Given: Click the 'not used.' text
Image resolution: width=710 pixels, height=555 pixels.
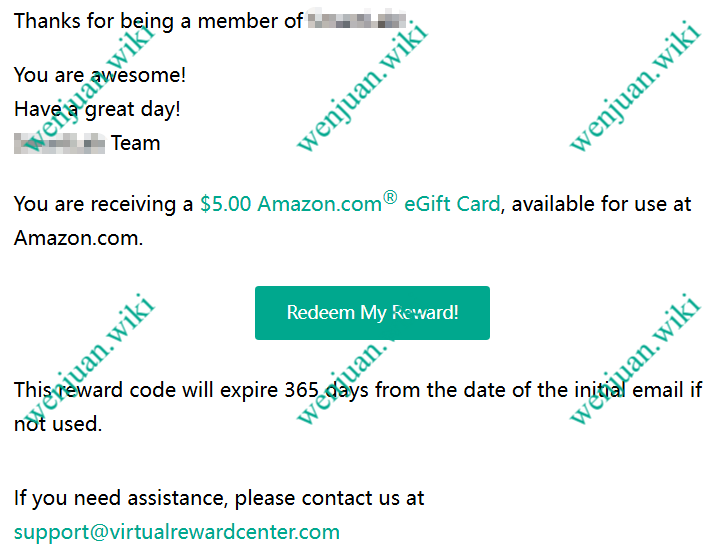Looking at the screenshot, I should click(x=58, y=424).
